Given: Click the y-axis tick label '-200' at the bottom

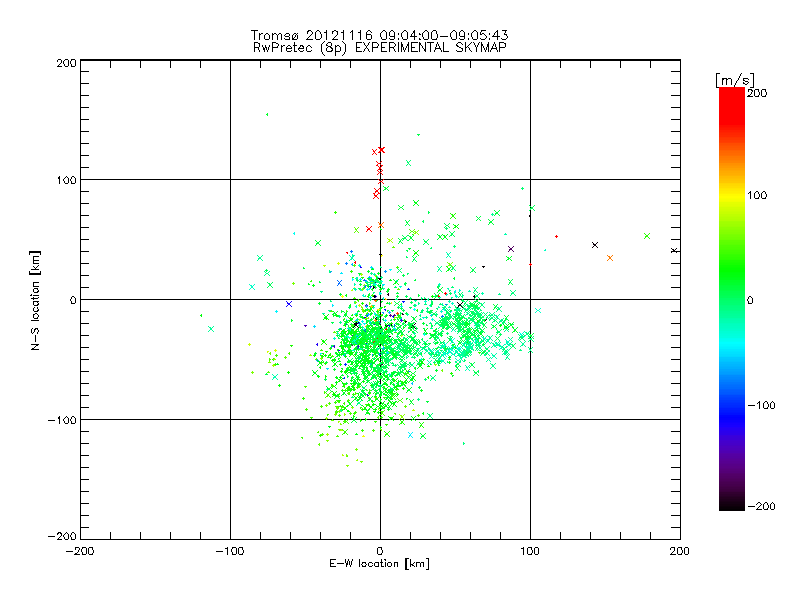Looking at the screenshot, I should (x=62, y=536).
